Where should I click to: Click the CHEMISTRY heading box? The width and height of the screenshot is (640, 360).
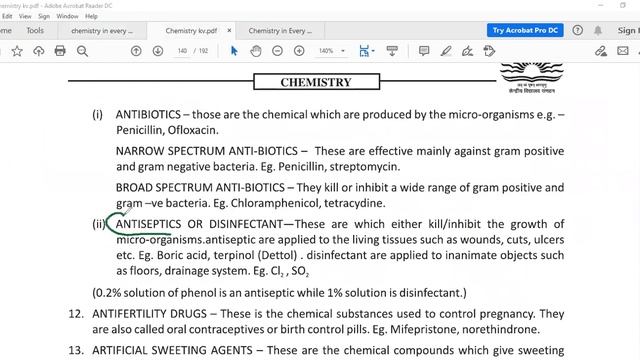[x=316, y=82]
